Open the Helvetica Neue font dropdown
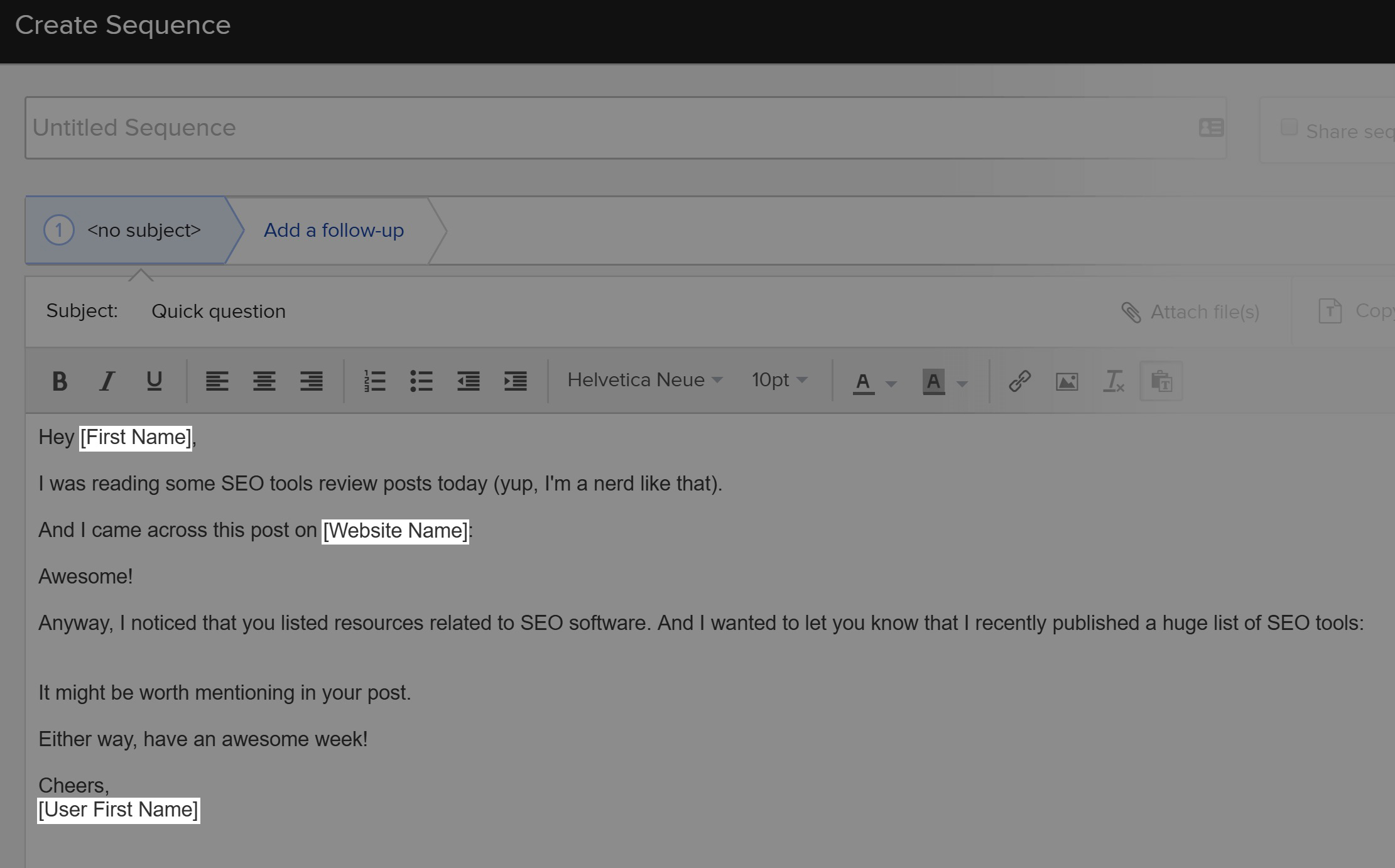The image size is (1395, 868). (x=645, y=380)
